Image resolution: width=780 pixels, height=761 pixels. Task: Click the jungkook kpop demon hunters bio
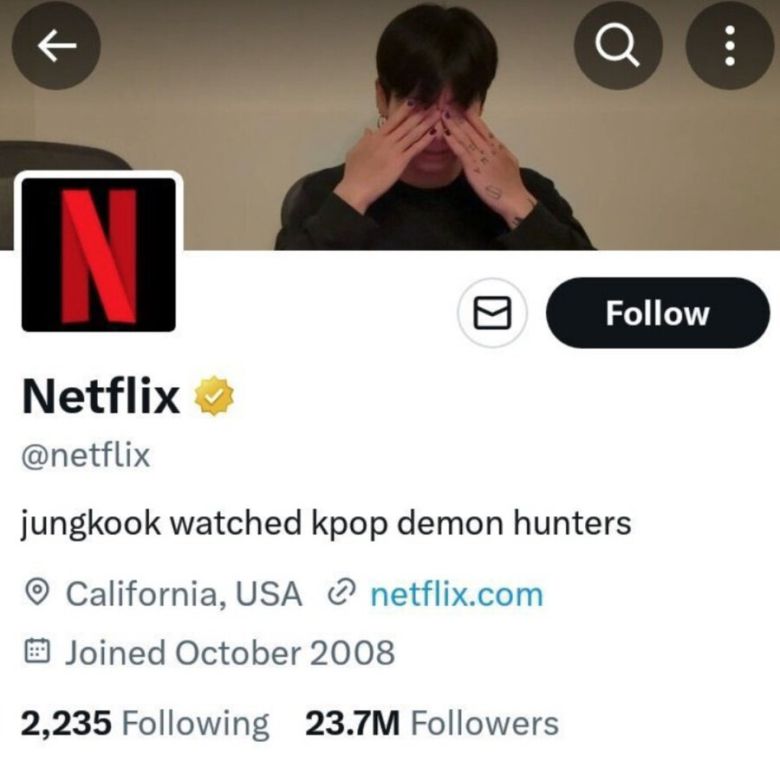326,523
